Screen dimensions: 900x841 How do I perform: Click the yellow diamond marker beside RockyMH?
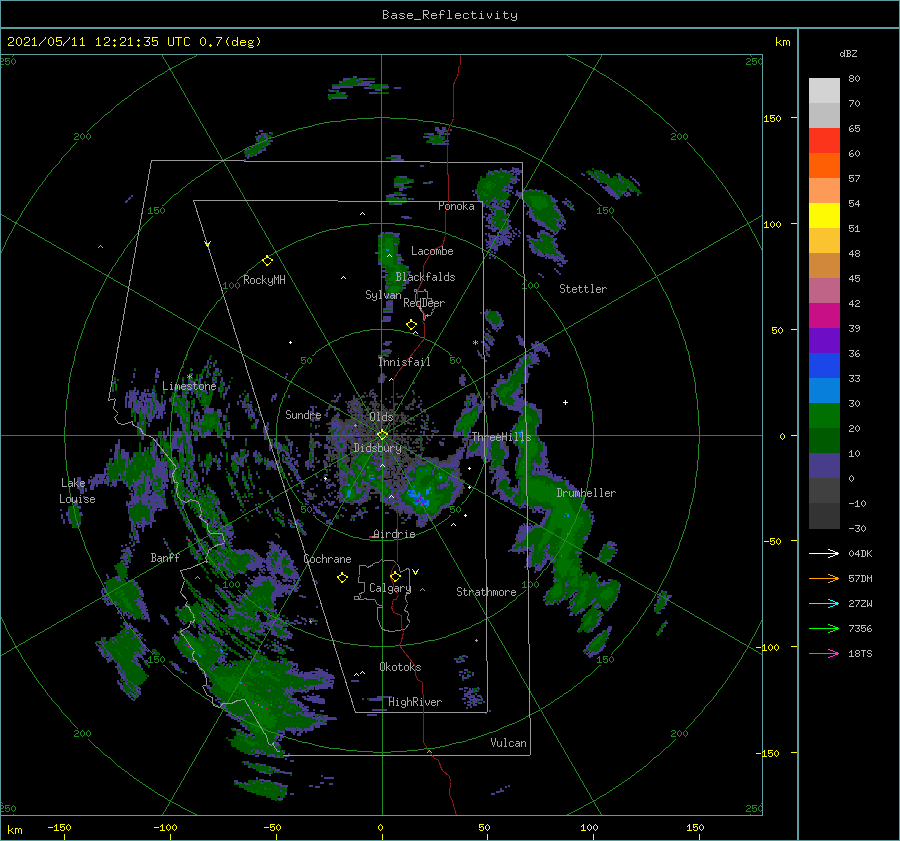pyautogui.click(x=267, y=261)
